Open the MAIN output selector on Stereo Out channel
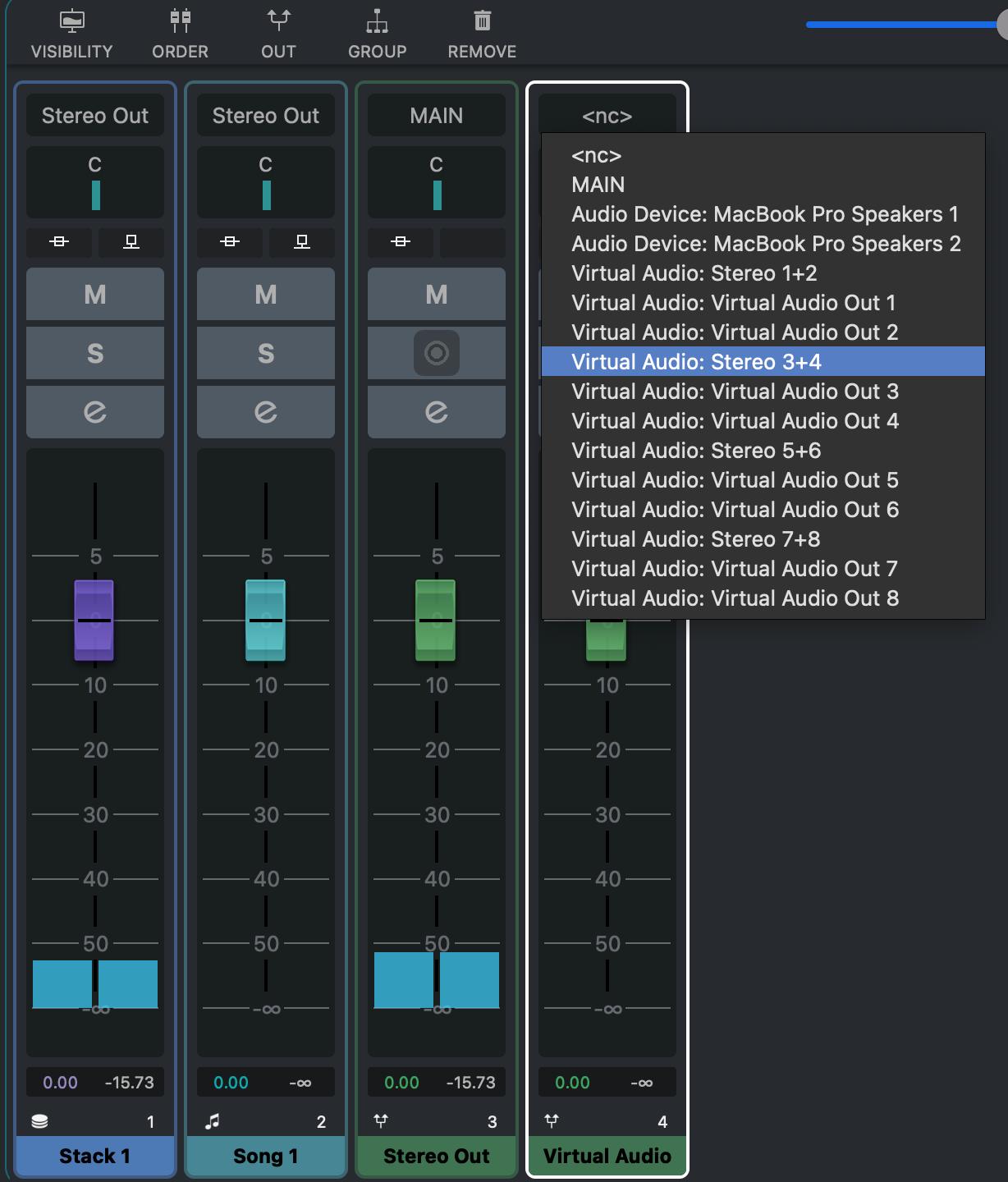 click(436, 115)
